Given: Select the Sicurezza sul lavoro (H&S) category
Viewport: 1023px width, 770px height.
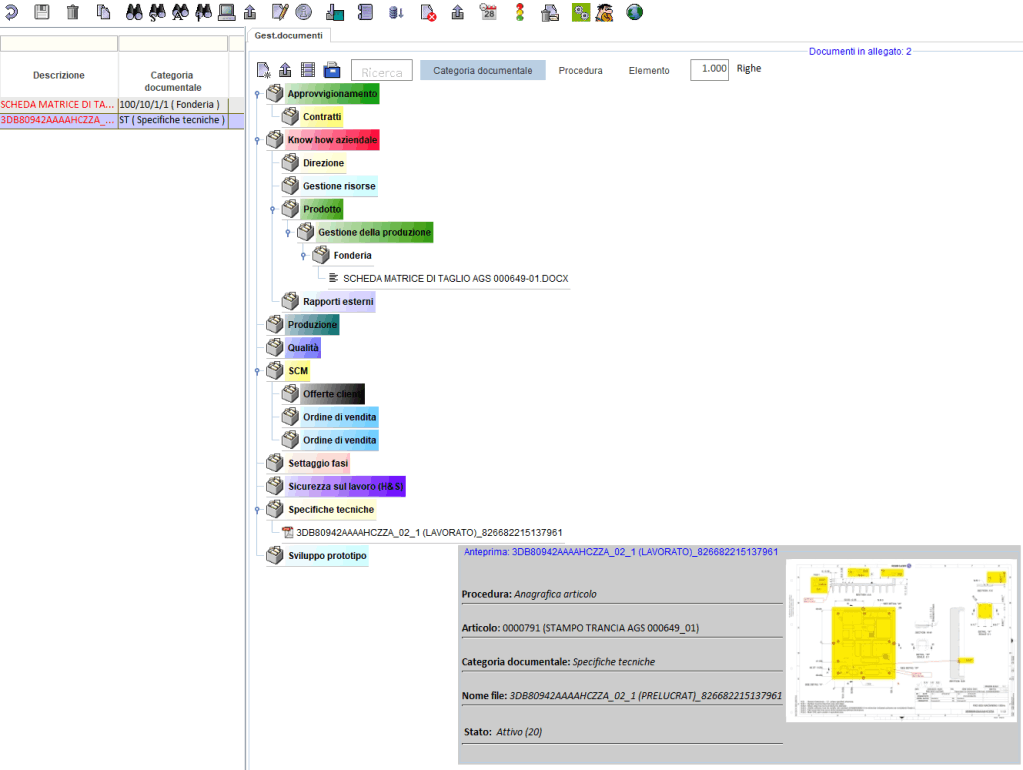Looking at the screenshot, I should (x=345, y=486).
